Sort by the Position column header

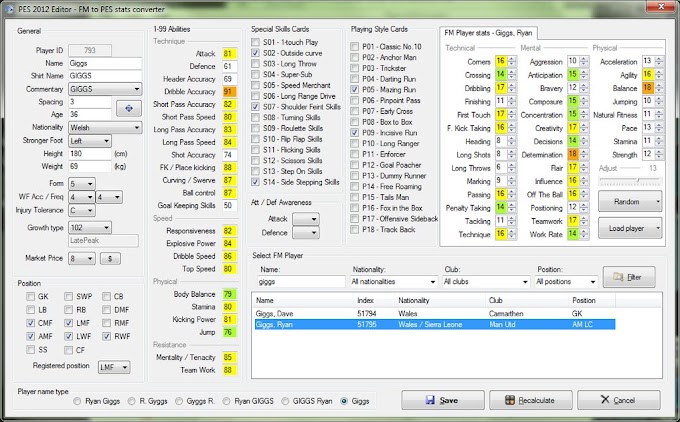tap(592, 301)
